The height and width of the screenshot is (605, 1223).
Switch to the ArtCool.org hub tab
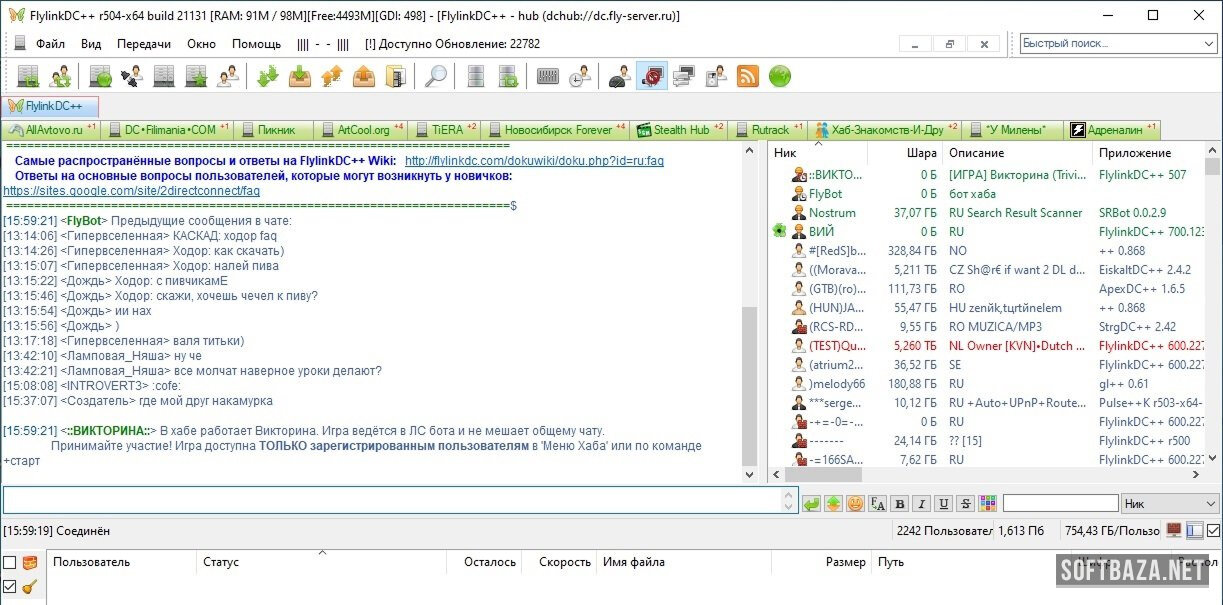click(x=361, y=130)
